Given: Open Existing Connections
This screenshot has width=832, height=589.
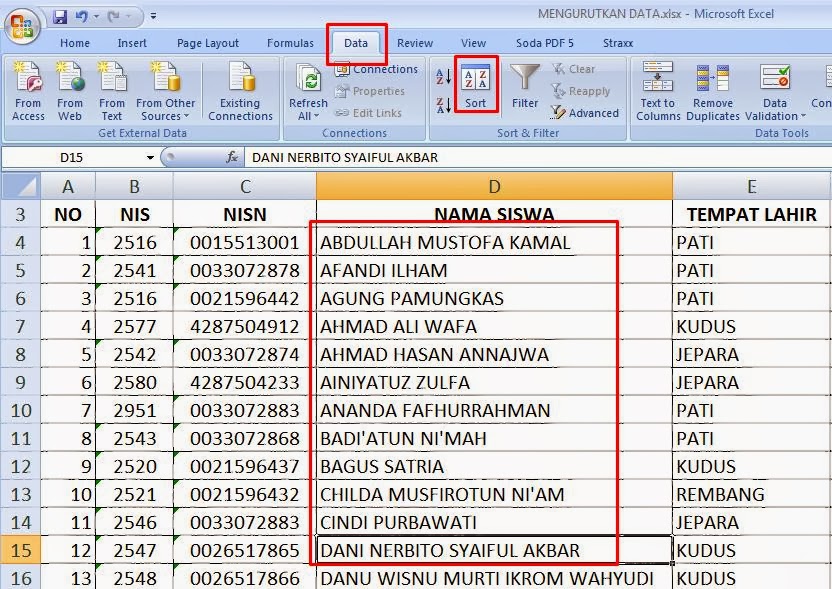Looking at the screenshot, I should [x=240, y=91].
